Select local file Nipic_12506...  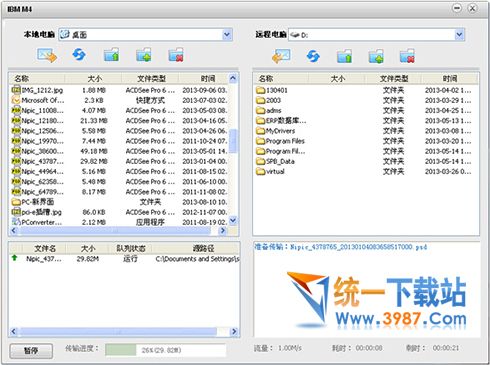tap(120, 131)
